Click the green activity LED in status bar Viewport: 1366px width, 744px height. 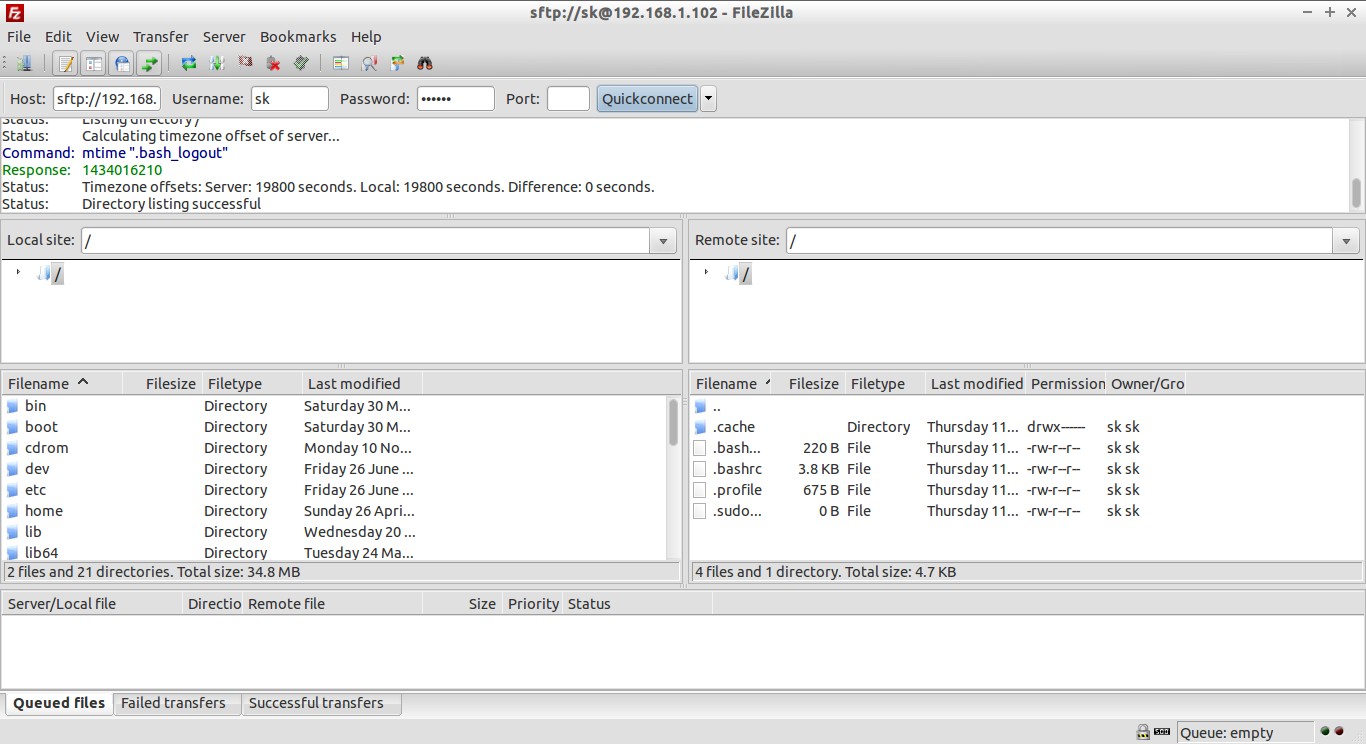[x=1325, y=732]
